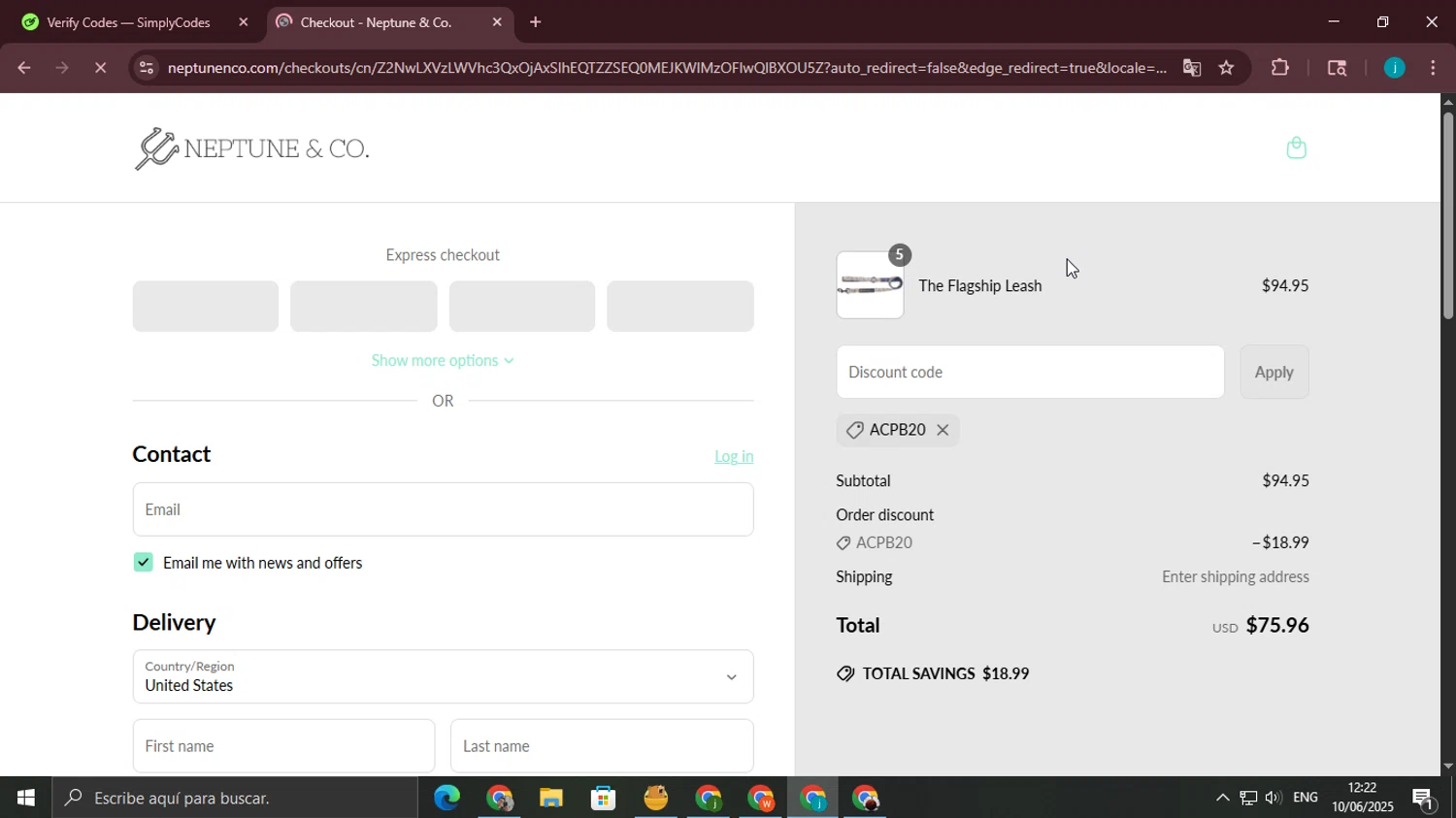Viewport: 1456px width, 818px height.
Task: Toggle Email me with news and offers
Action: tap(144, 563)
